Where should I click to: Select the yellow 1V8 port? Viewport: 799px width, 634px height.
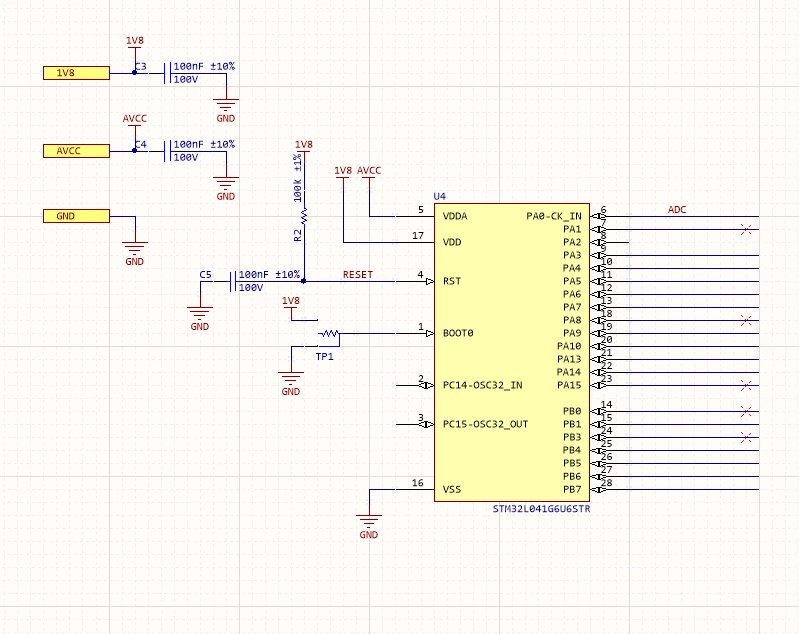click(76, 73)
